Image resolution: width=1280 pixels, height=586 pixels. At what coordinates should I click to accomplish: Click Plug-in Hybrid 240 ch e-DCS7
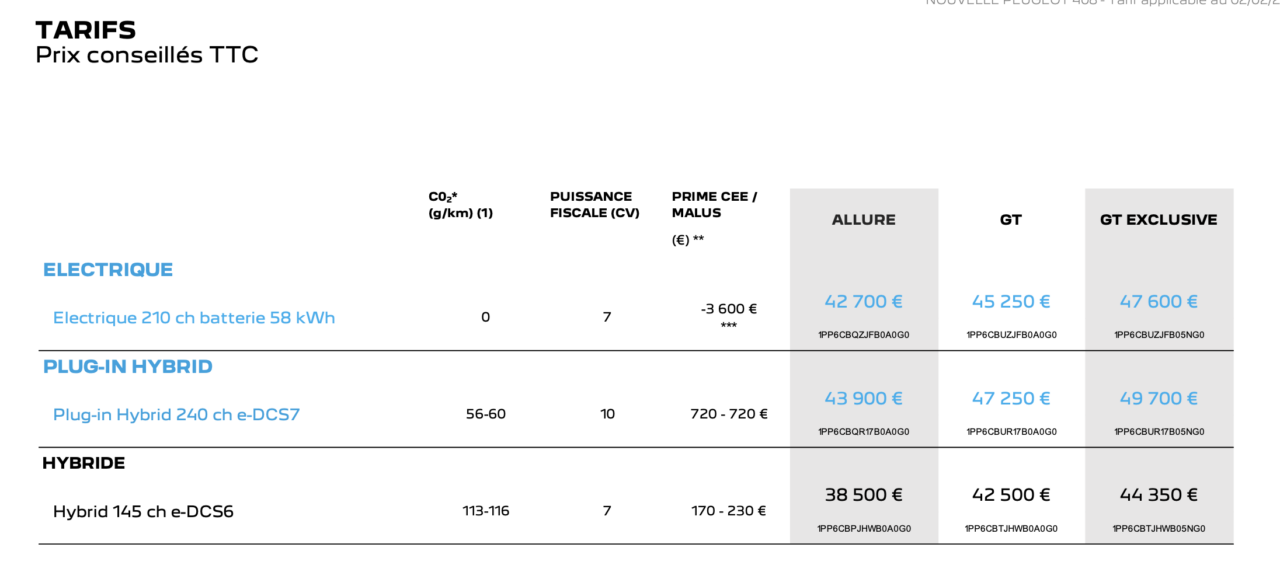point(177,414)
